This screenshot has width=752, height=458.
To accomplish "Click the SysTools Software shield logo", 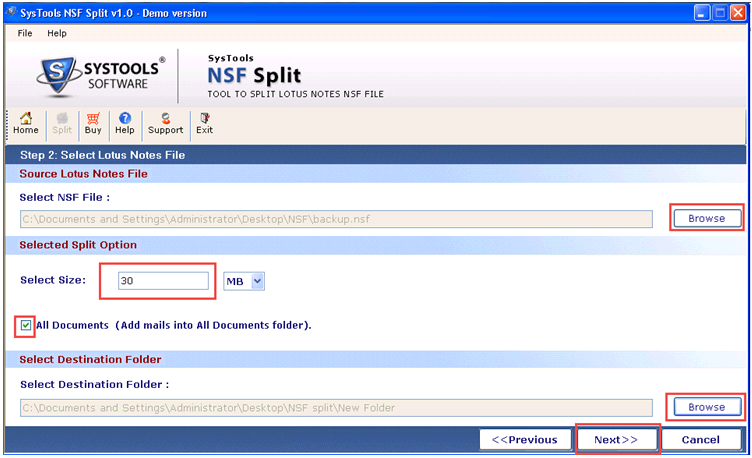I will [58, 76].
